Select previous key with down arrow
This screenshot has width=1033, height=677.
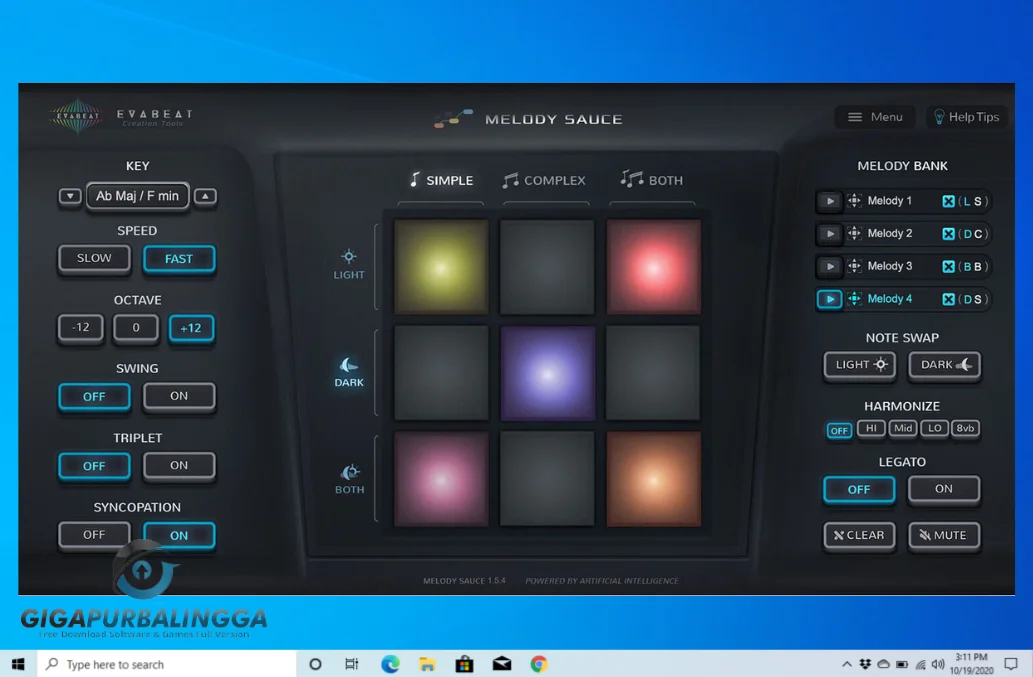[x=70, y=196]
